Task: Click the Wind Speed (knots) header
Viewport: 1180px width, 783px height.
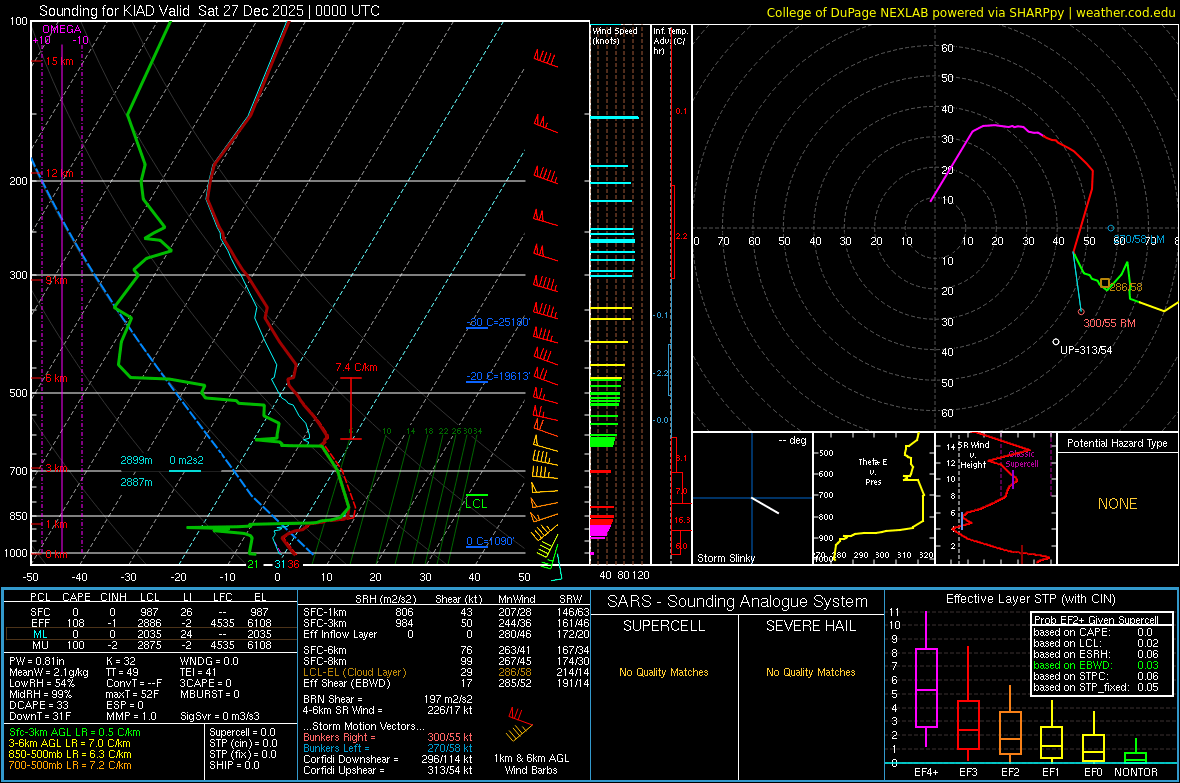Action: 614,35
